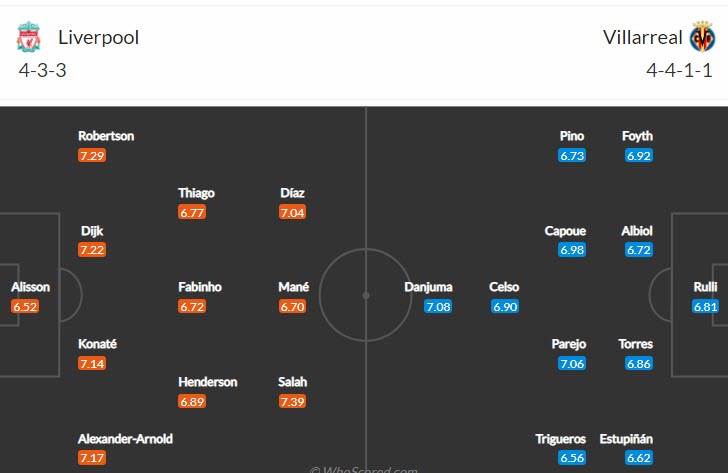Screen dimensions: 728x473
Task: Click the Liverpool club crest icon
Action: click(x=28, y=38)
